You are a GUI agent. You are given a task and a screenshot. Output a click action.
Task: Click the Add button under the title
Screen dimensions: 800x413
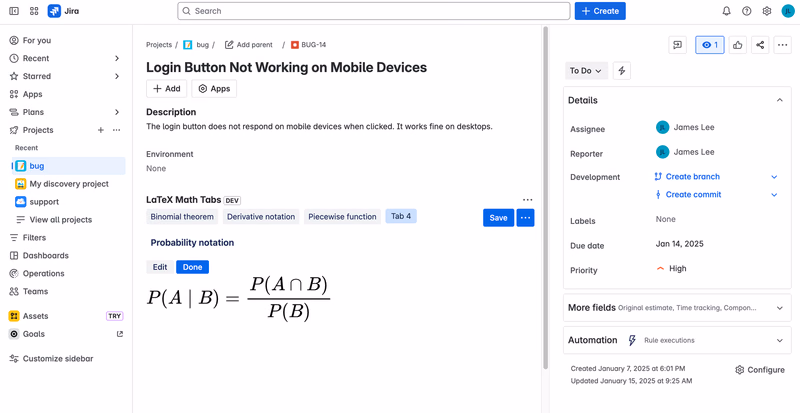click(x=166, y=88)
